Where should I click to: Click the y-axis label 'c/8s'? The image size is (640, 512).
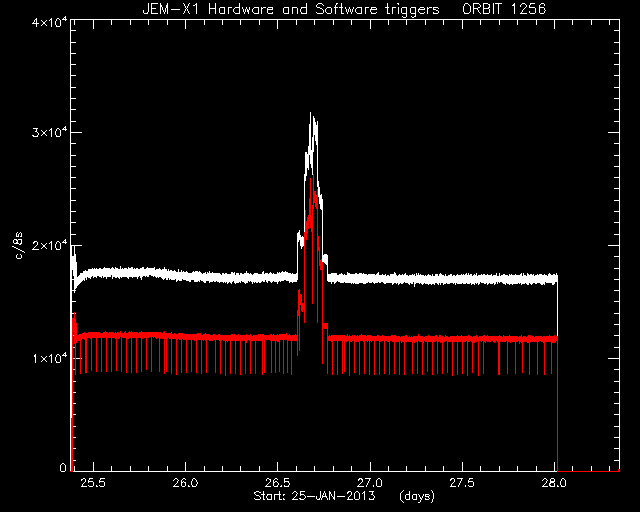pyautogui.click(x=19, y=245)
